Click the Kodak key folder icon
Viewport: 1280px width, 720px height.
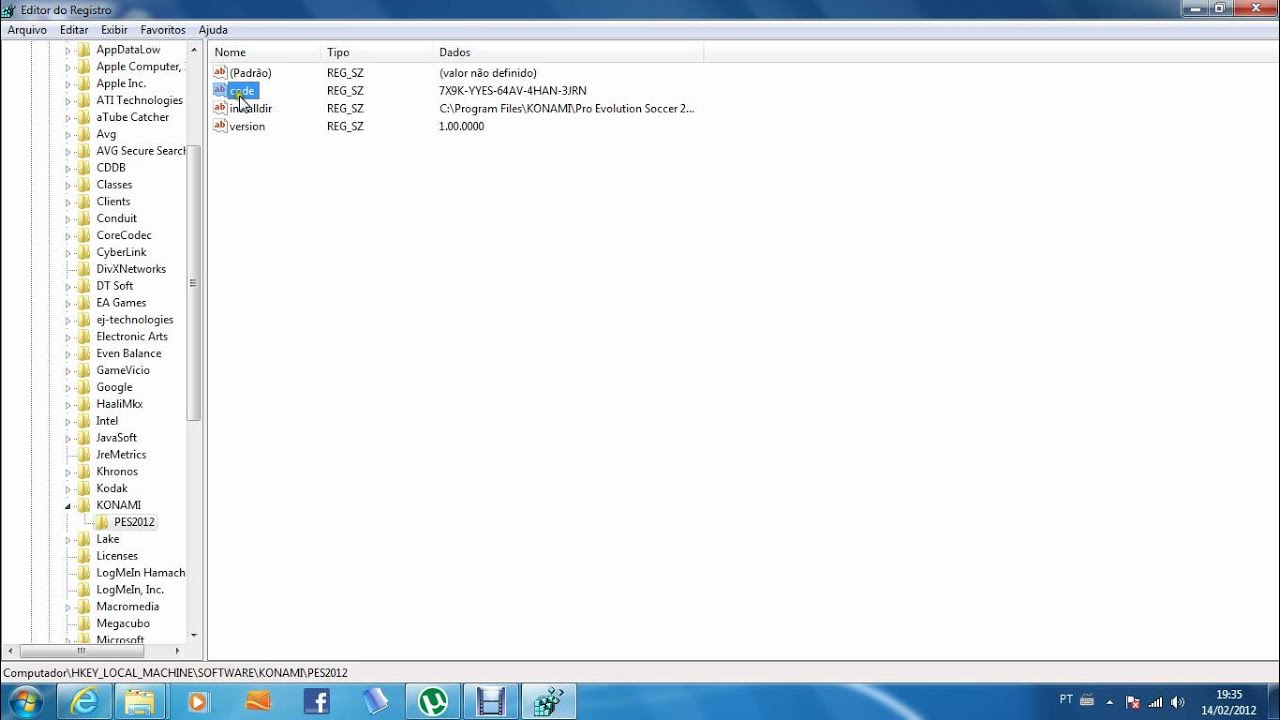84,489
